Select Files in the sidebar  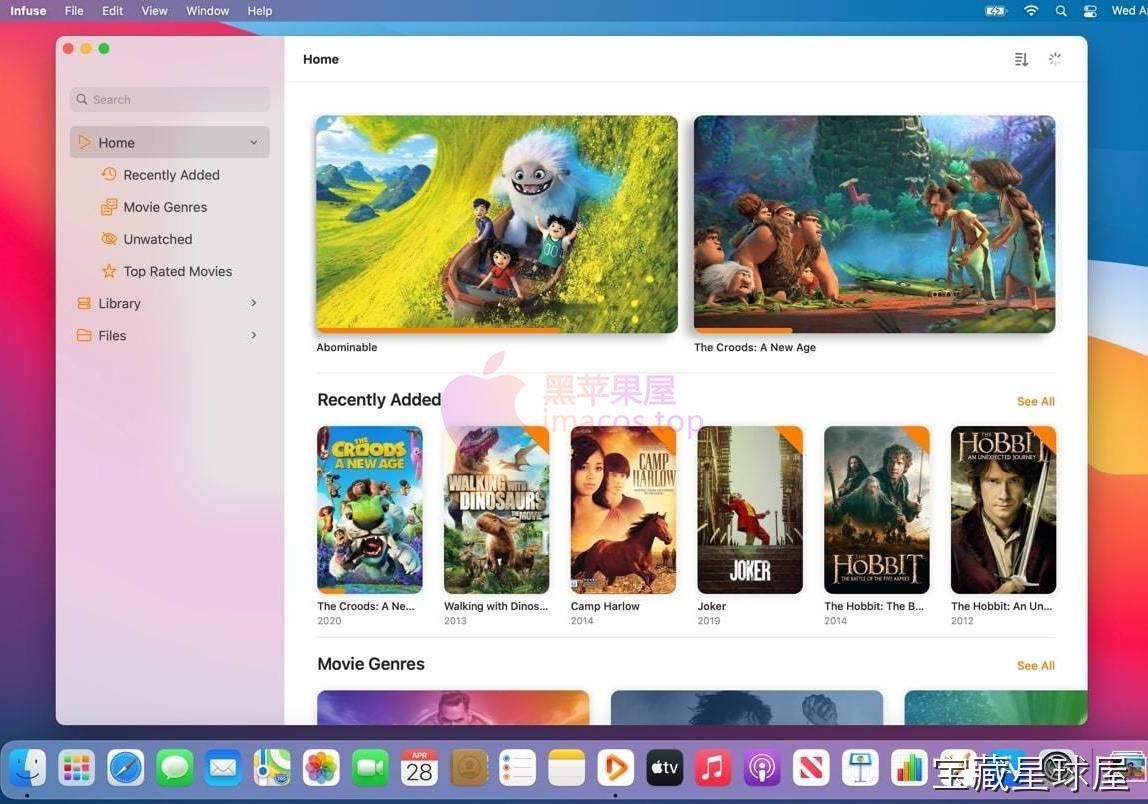[x=112, y=336]
